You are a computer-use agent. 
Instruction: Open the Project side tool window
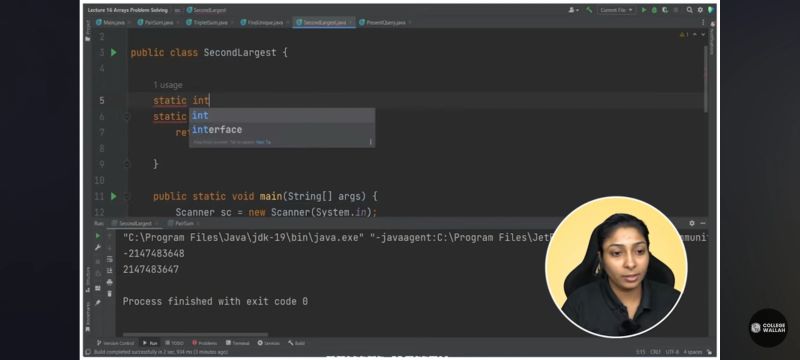click(87, 31)
